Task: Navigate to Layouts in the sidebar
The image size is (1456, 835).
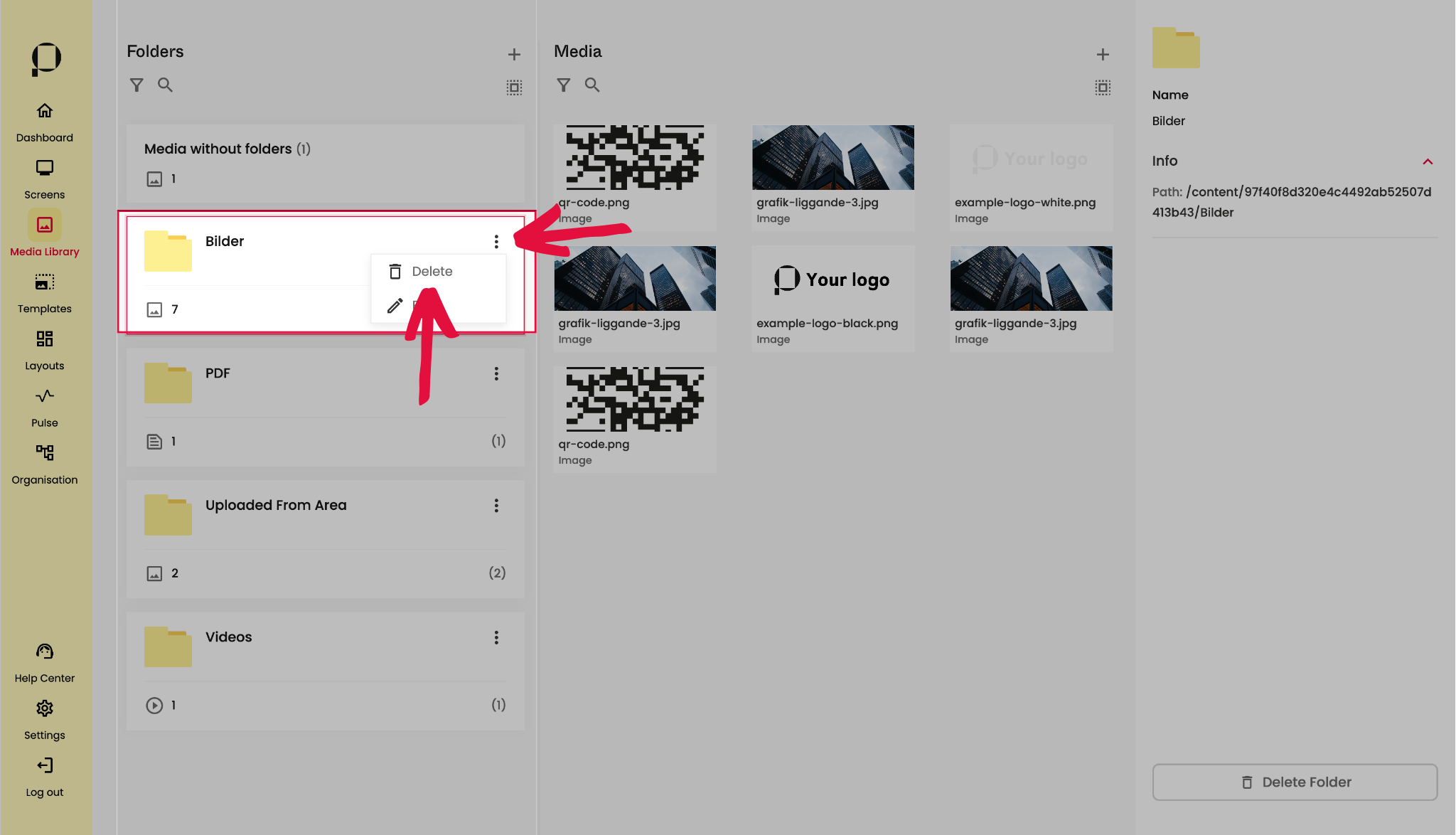Action: tap(44, 349)
